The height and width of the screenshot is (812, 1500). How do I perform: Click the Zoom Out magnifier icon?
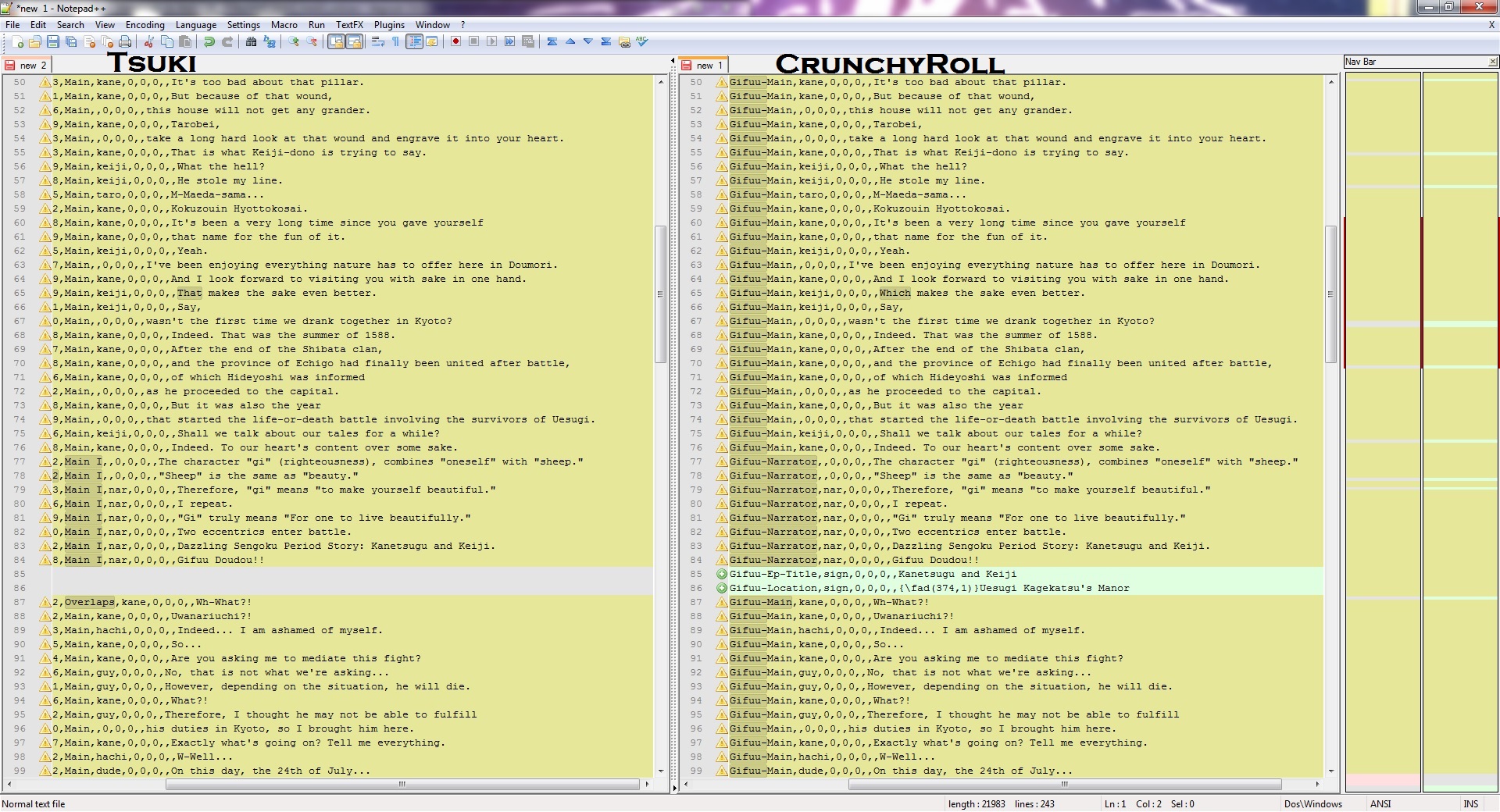tap(312, 41)
